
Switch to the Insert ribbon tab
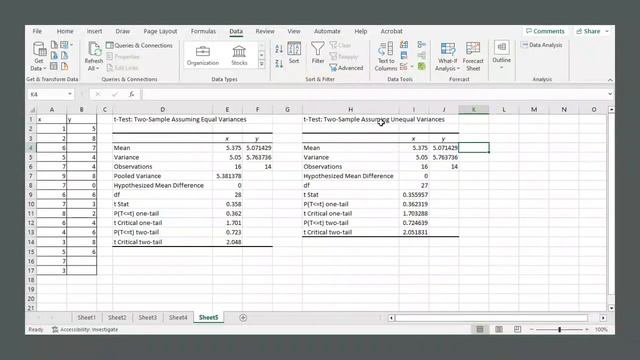(x=94, y=31)
